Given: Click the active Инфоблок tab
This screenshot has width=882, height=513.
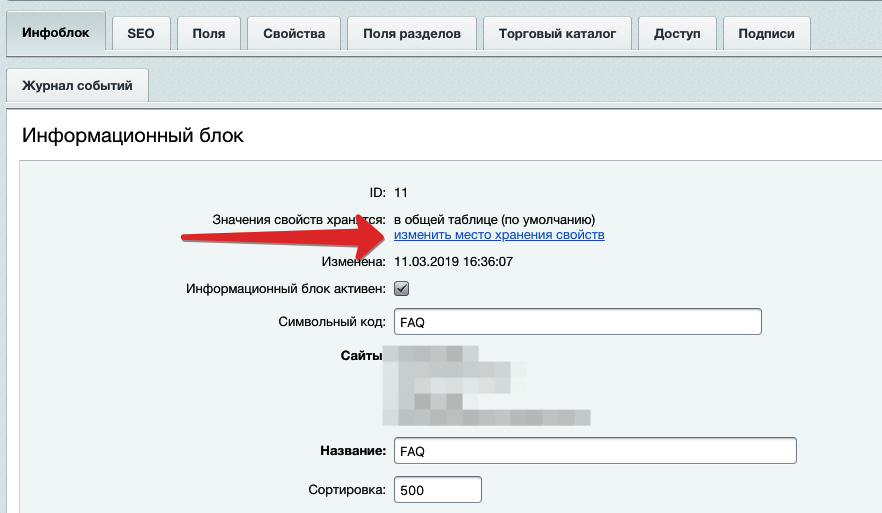Looking at the screenshot, I should pyautogui.click(x=55, y=33).
